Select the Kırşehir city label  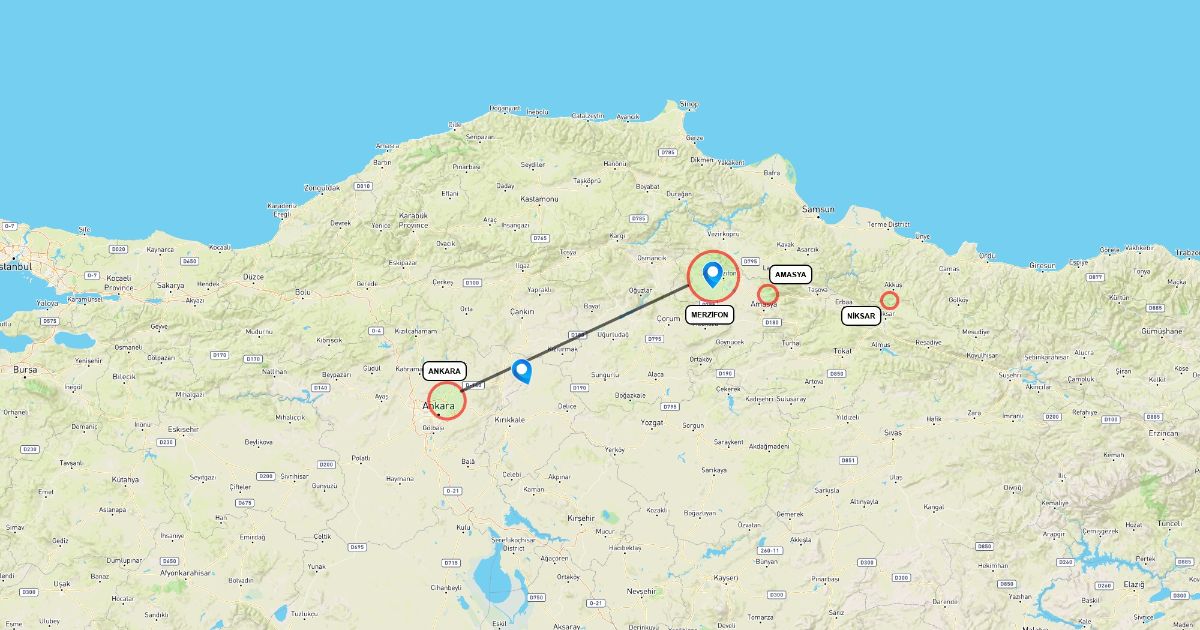click(581, 519)
